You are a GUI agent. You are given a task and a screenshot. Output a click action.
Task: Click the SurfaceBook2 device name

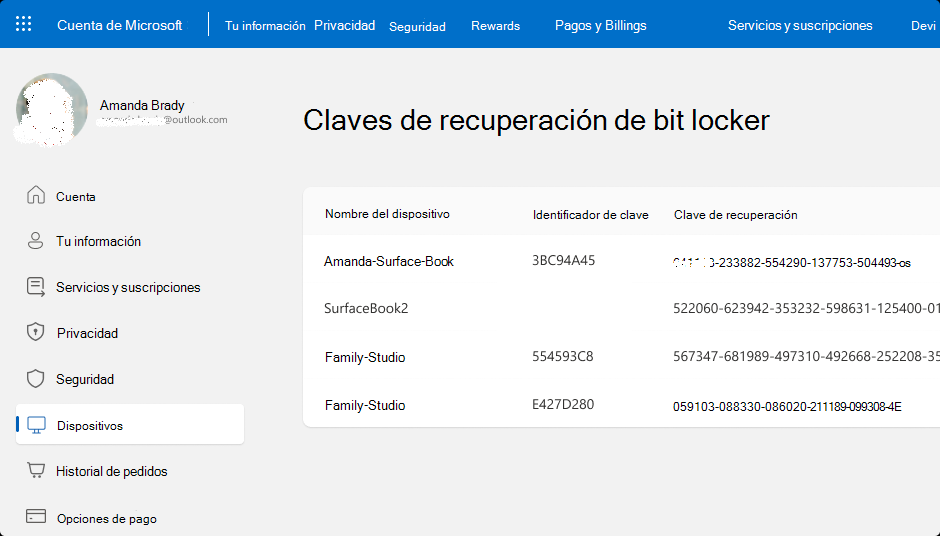click(x=366, y=309)
